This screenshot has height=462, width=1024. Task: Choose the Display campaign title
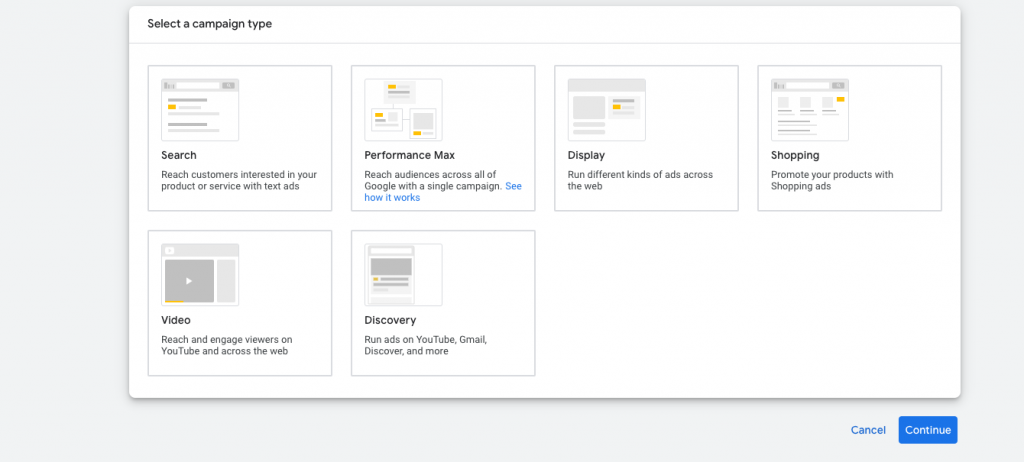pos(586,156)
